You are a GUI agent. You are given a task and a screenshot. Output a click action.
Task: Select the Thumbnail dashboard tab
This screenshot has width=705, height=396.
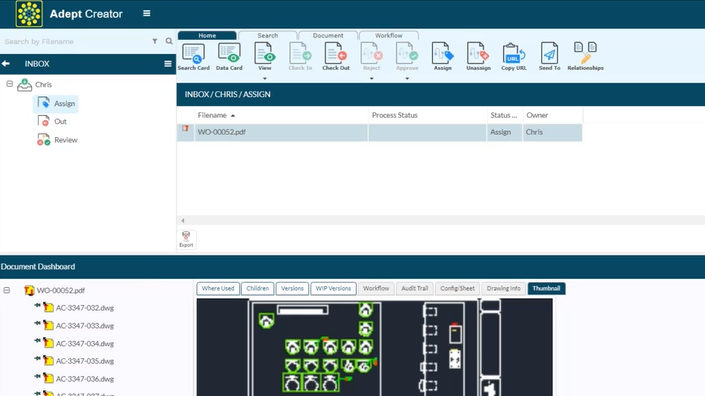(546, 289)
